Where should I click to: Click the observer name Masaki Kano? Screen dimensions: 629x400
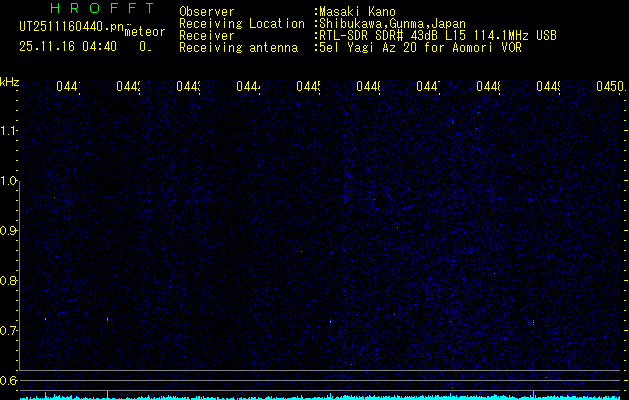[357, 12]
